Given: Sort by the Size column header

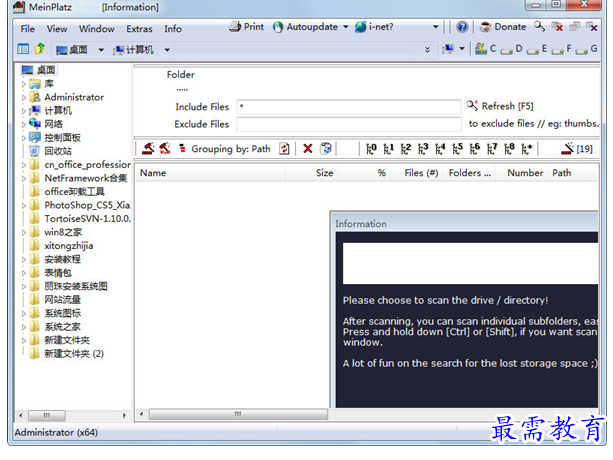Looking at the screenshot, I should pyautogui.click(x=312, y=173).
